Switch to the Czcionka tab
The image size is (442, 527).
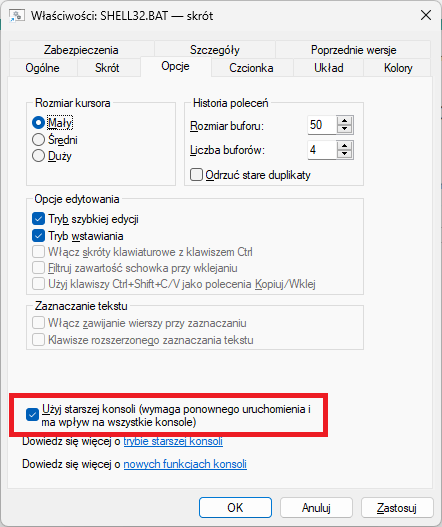tap(251, 68)
